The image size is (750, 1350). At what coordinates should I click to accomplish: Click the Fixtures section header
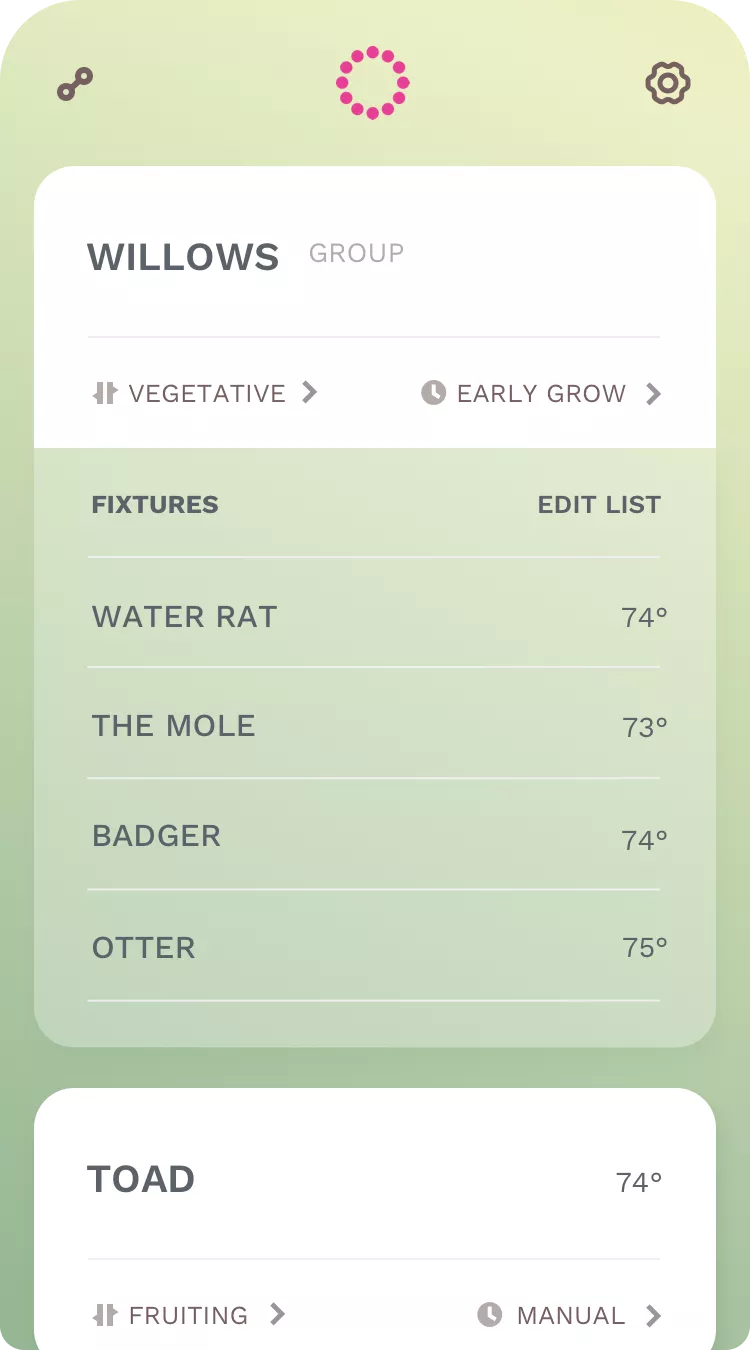click(x=155, y=505)
